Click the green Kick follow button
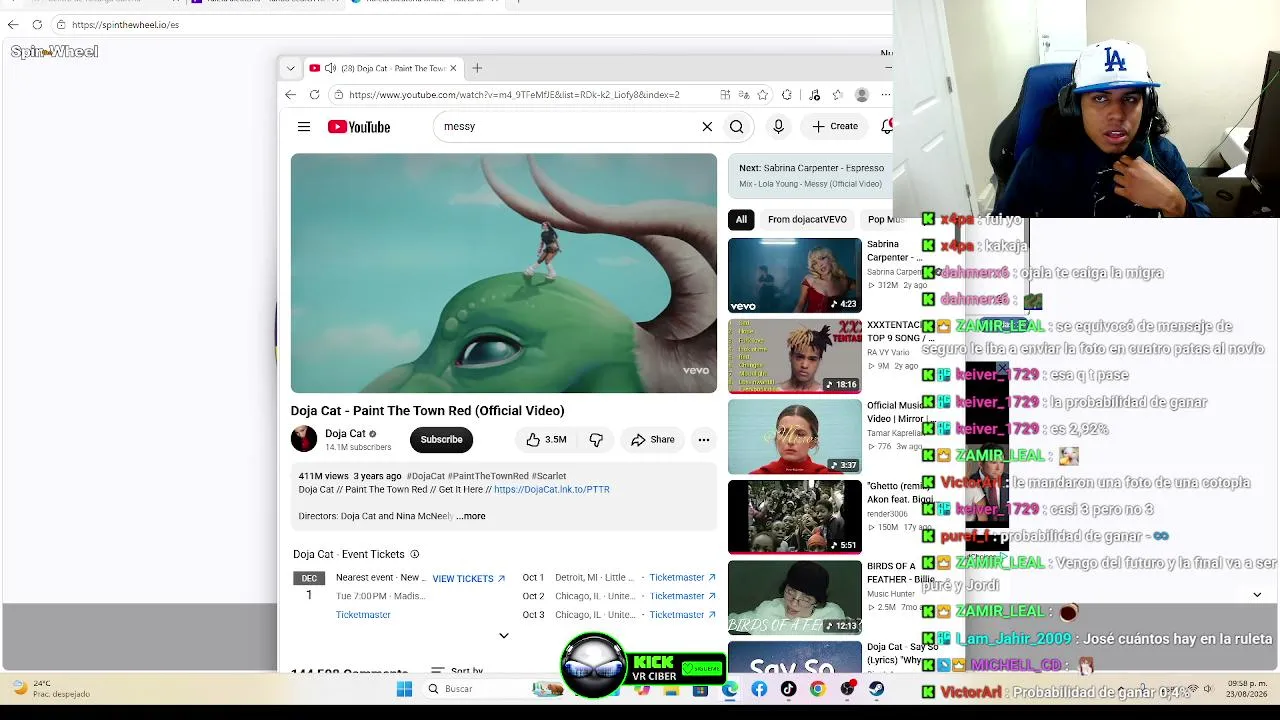1280x720 pixels. click(701, 668)
